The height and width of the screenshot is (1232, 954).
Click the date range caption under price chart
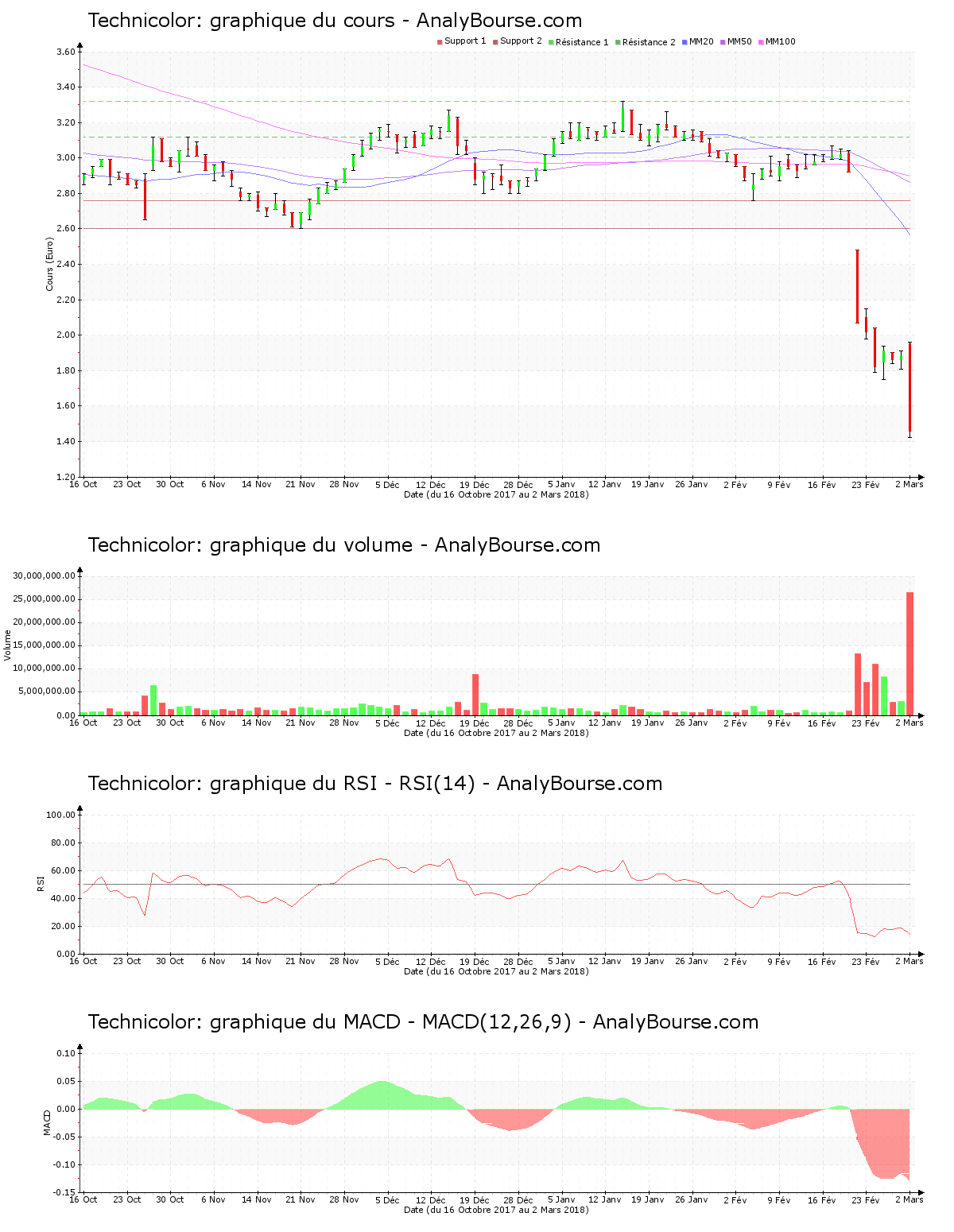(x=496, y=494)
